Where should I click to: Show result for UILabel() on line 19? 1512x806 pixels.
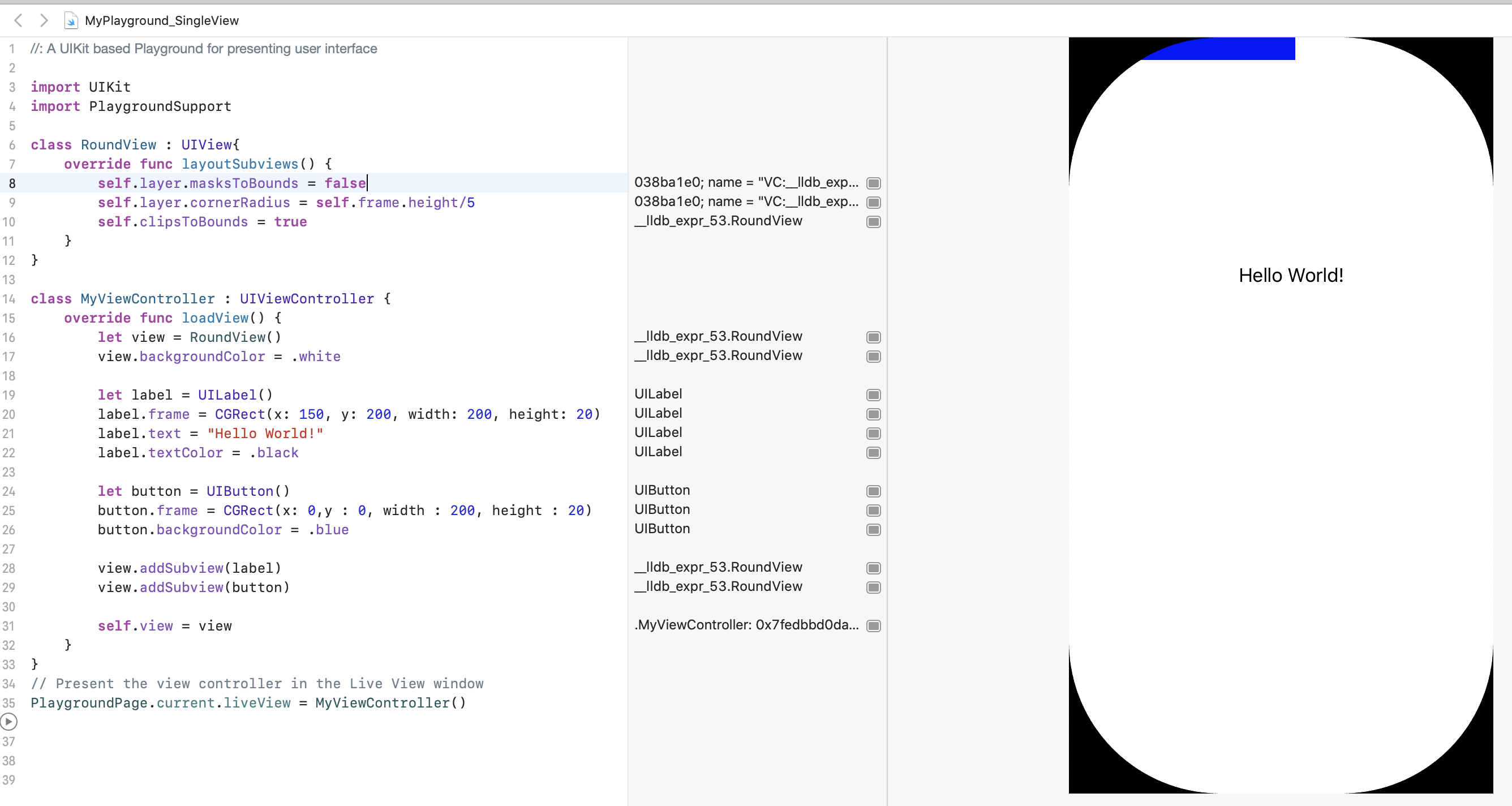tap(873, 395)
